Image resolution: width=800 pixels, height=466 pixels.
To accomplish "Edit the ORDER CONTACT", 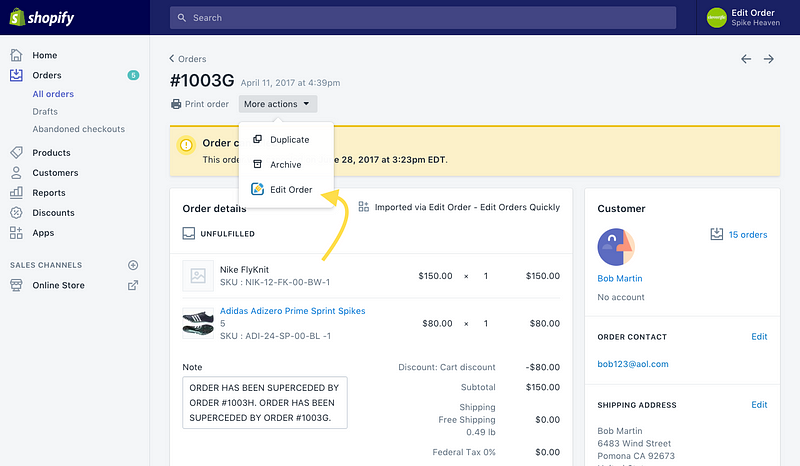I will pos(759,337).
